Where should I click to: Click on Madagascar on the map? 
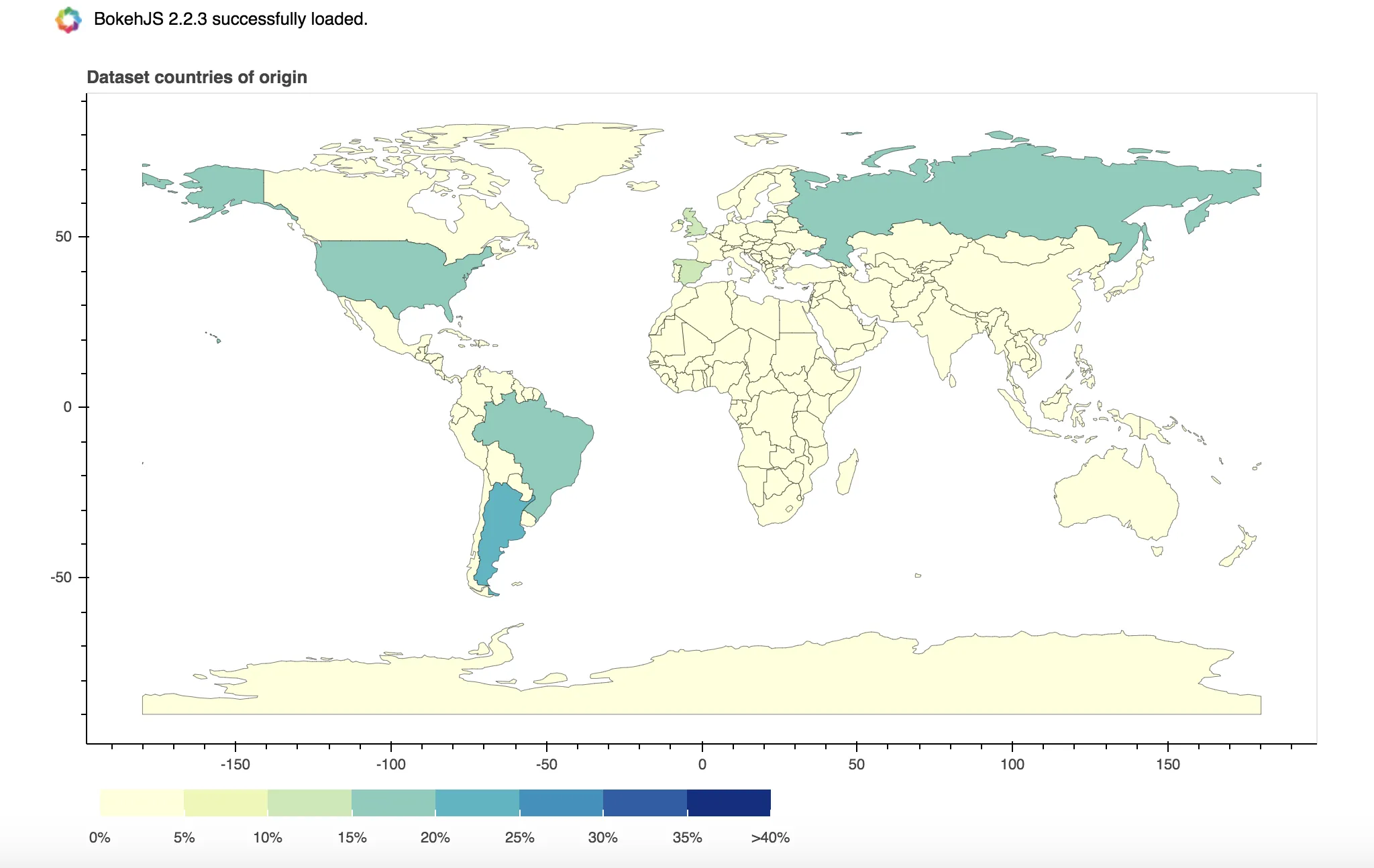click(x=847, y=474)
